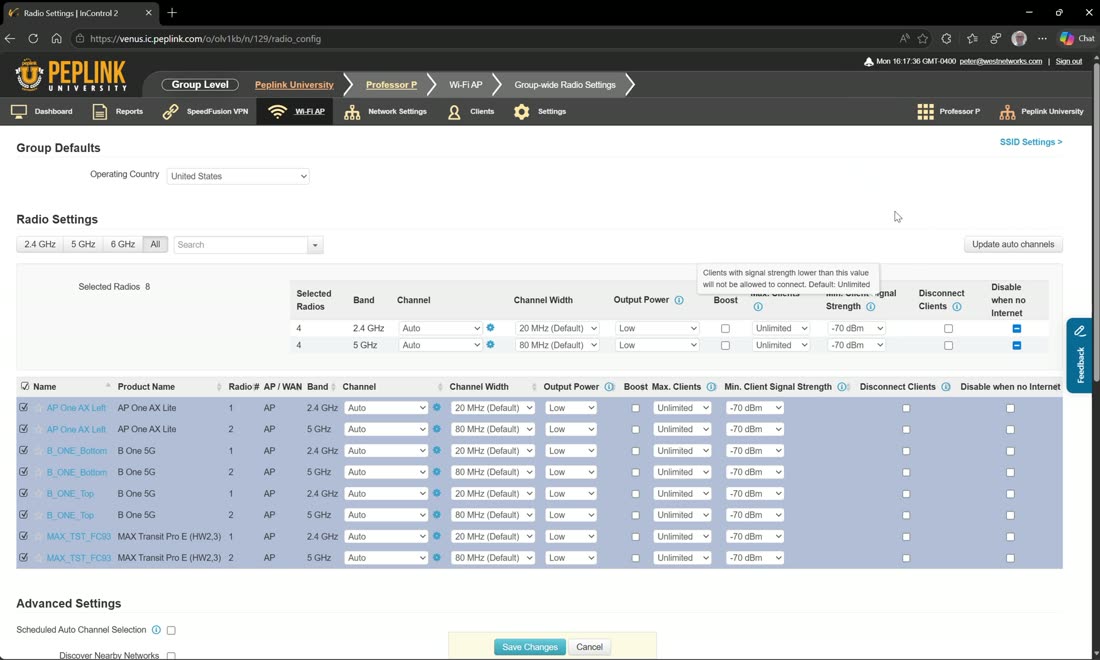Add page to favorites star icon
Image resolution: width=1100 pixels, height=660 pixels.
click(923, 39)
